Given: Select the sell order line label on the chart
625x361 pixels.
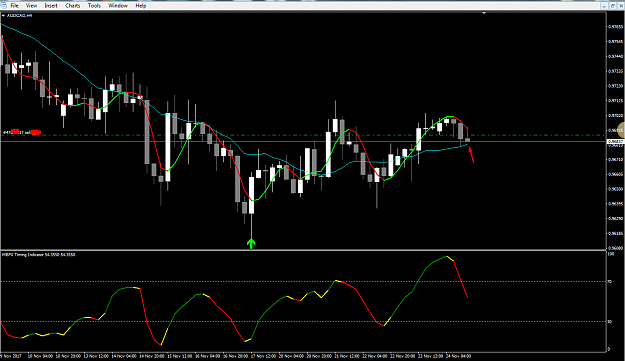Looking at the screenshot, I should [22, 132].
